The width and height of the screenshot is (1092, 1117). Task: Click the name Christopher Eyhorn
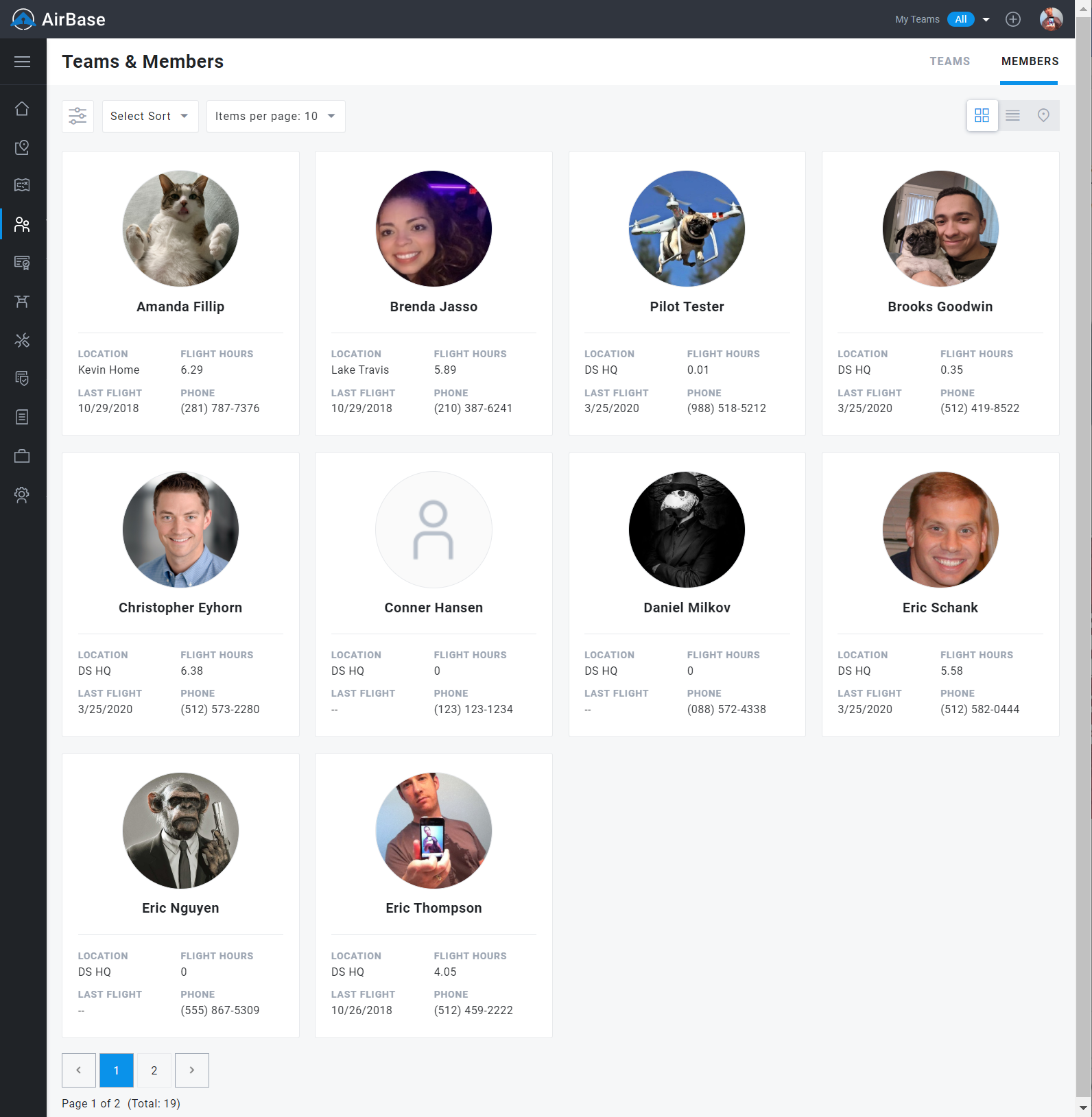(180, 608)
